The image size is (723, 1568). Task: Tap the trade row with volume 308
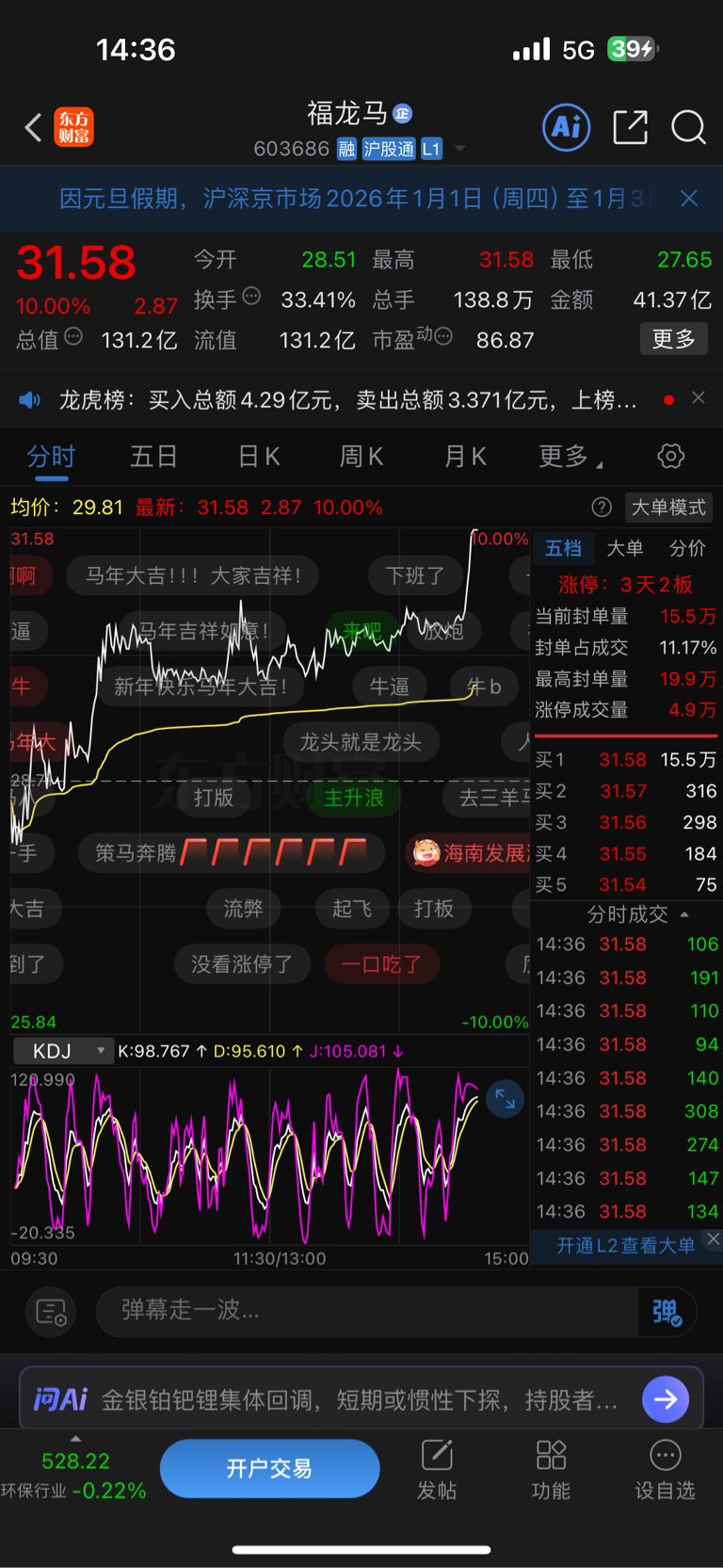click(x=626, y=1111)
